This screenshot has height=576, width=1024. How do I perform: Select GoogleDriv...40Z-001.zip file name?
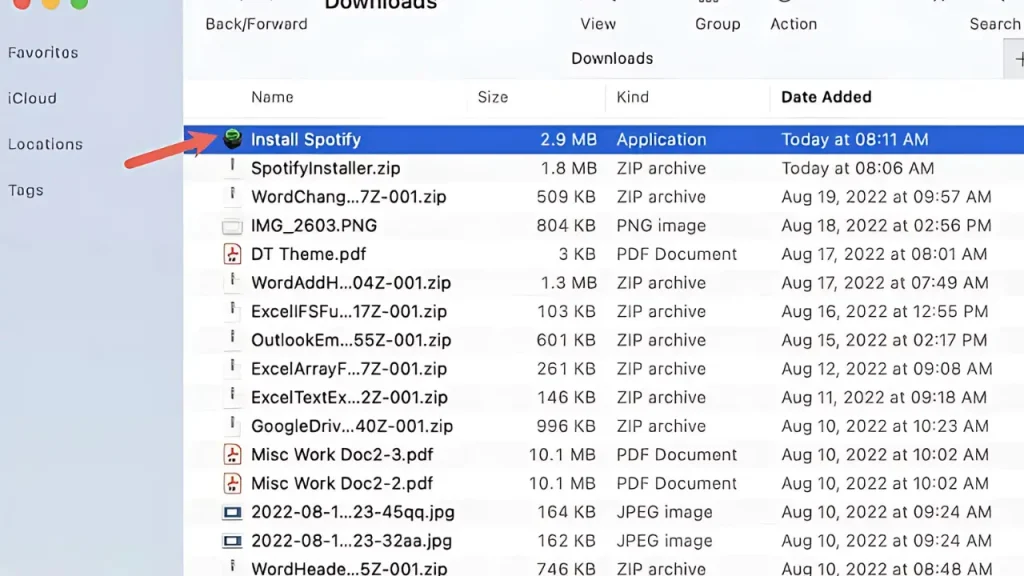[352, 426]
